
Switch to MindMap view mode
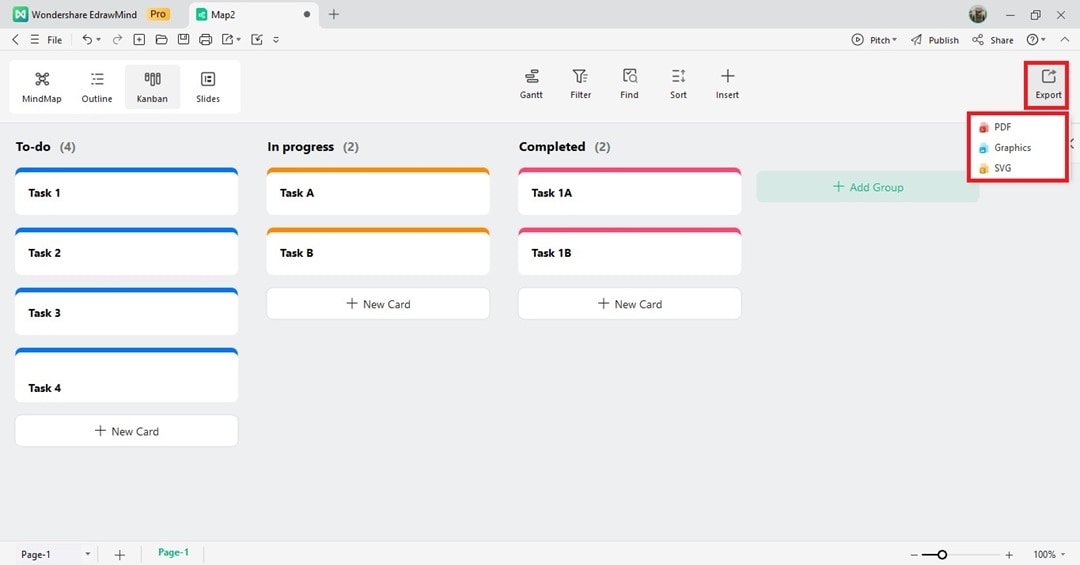tap(42, 86)
